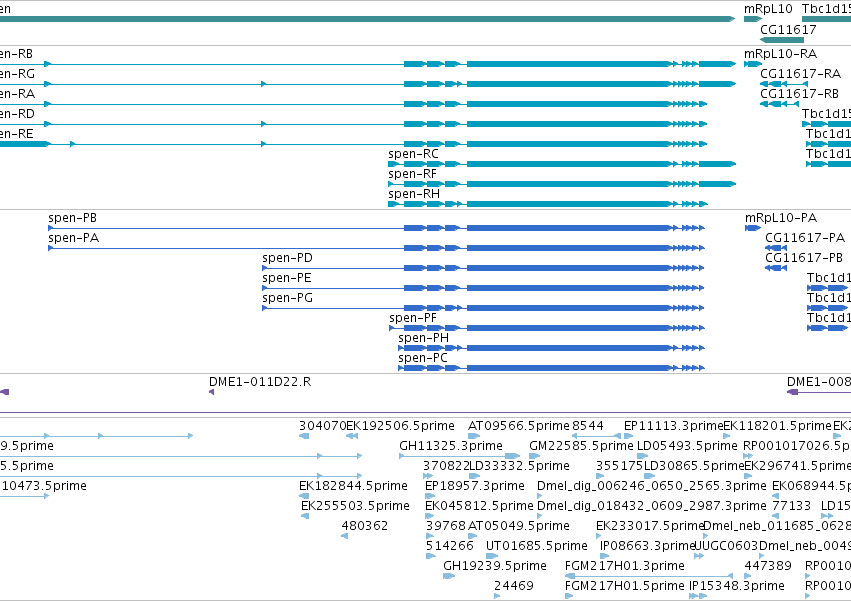Open the 447389 EST label
This screenshot has width=851, height=601.
point(768,566)
